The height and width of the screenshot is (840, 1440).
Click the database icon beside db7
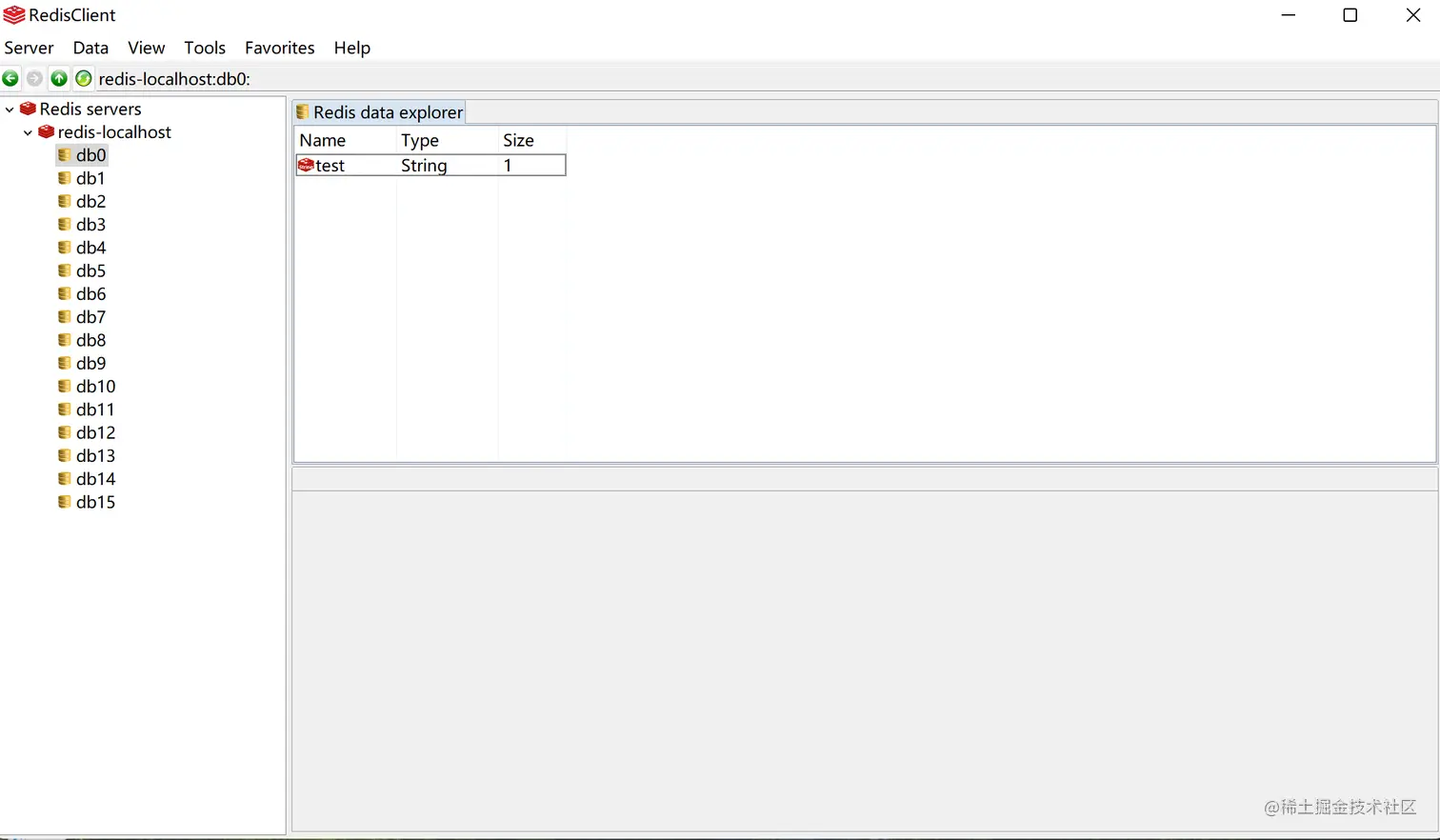click(x=65, y=316)
